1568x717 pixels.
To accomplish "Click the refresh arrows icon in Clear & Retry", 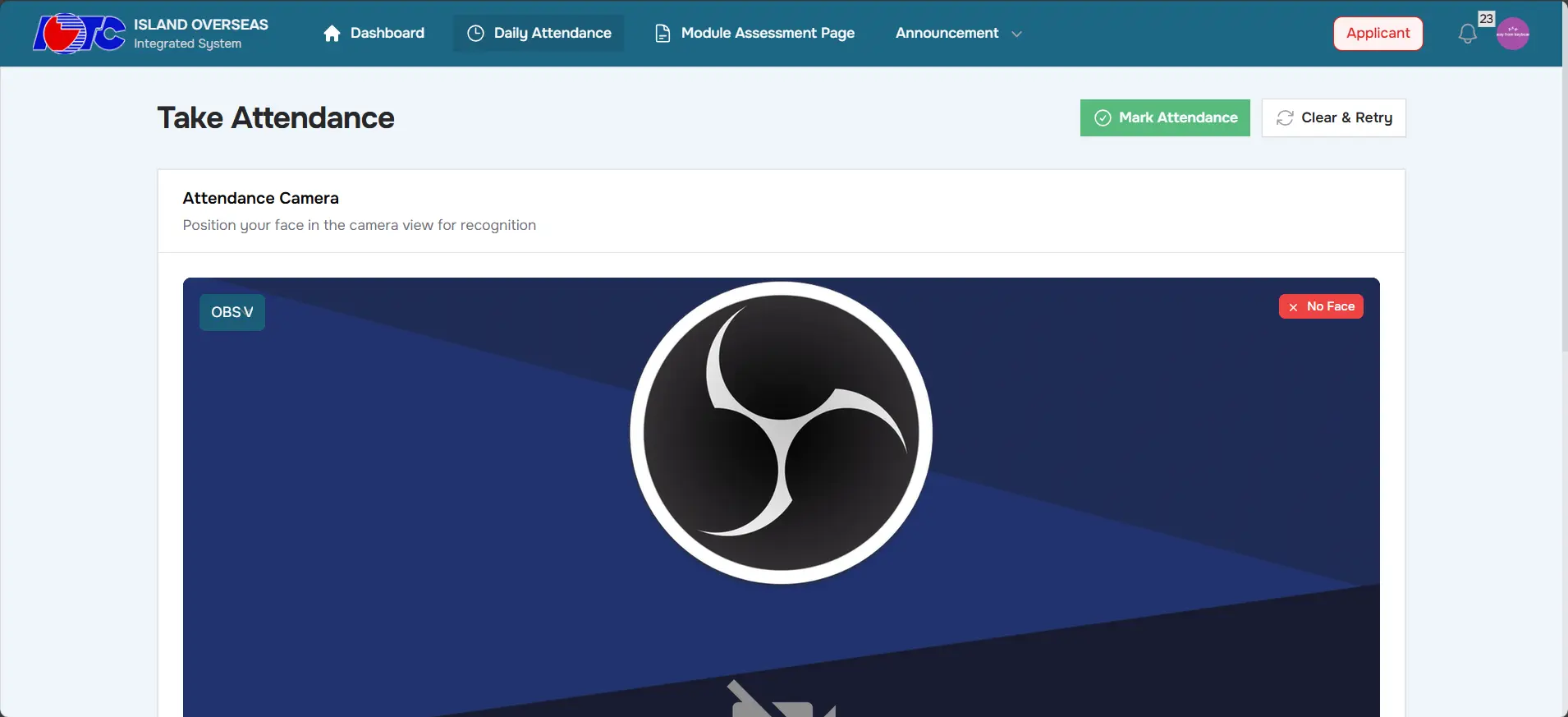I will (x=1285, y=118).
